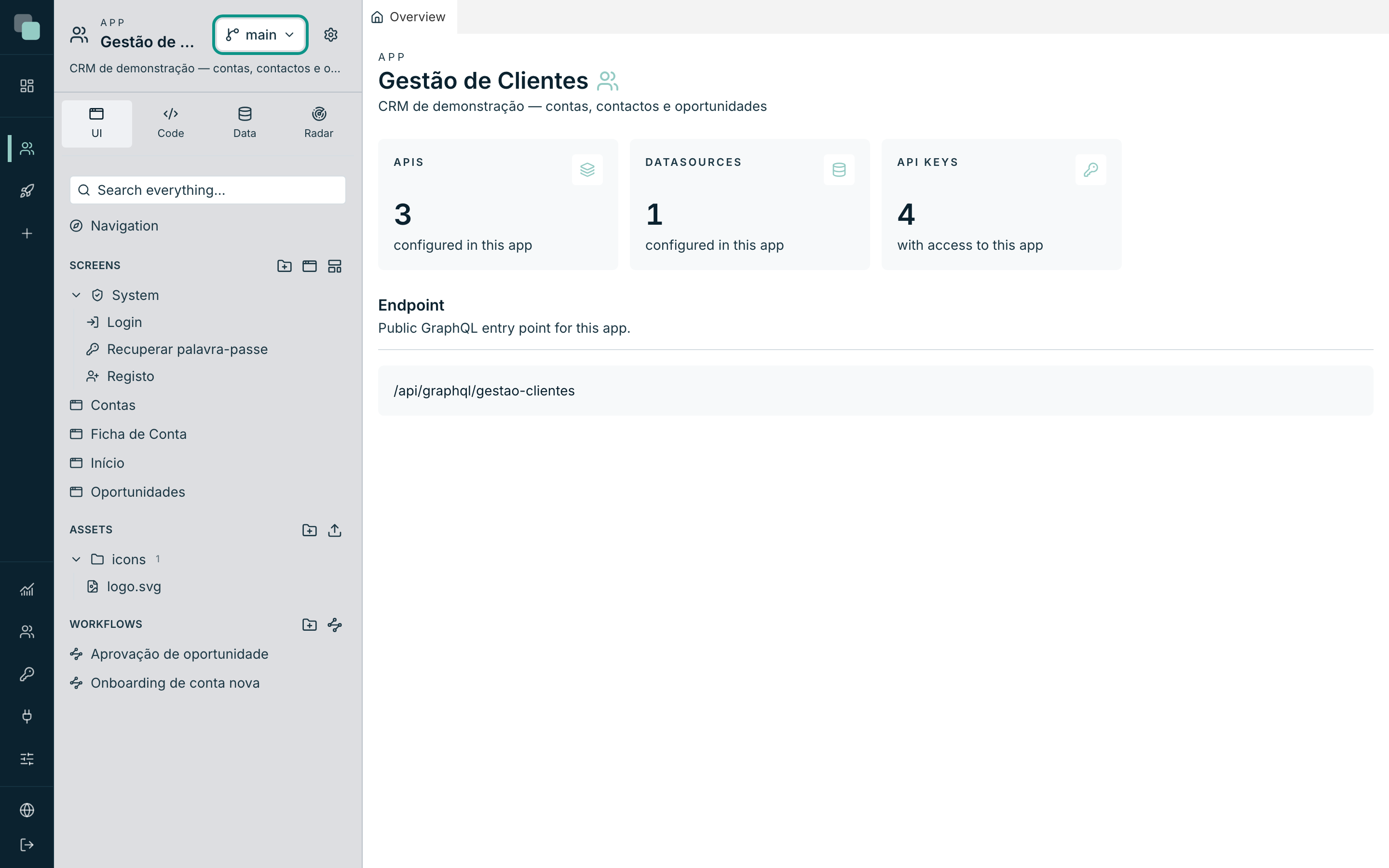Click the app logo in the top-left rail
The height and width of the screenshot is (868, 1389).
(x=27, y=27)
